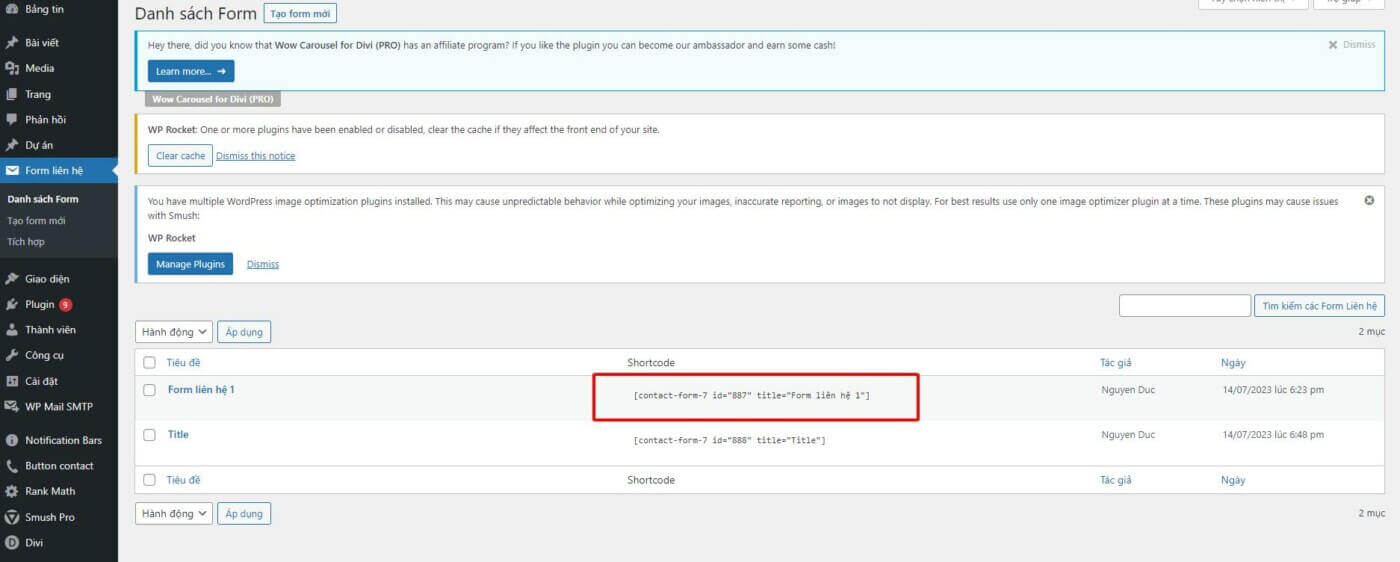The width and height of the screenshot is (1400, 562).
Task: Click the Thành viên user icon
Action: tap(12, 330)
